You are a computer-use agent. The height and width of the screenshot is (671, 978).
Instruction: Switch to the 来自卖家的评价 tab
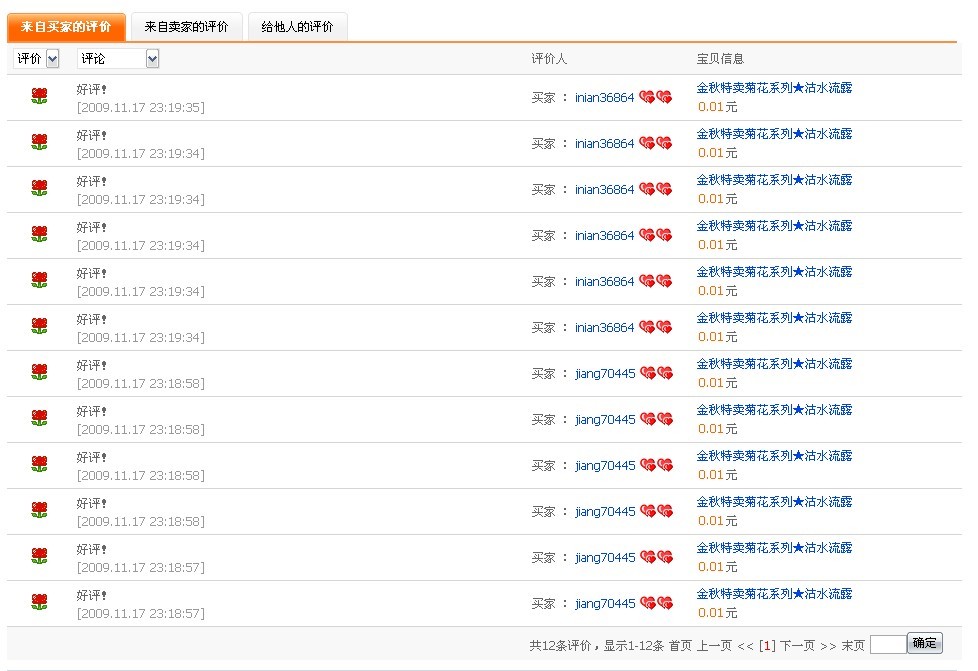(x=186, y=27)
